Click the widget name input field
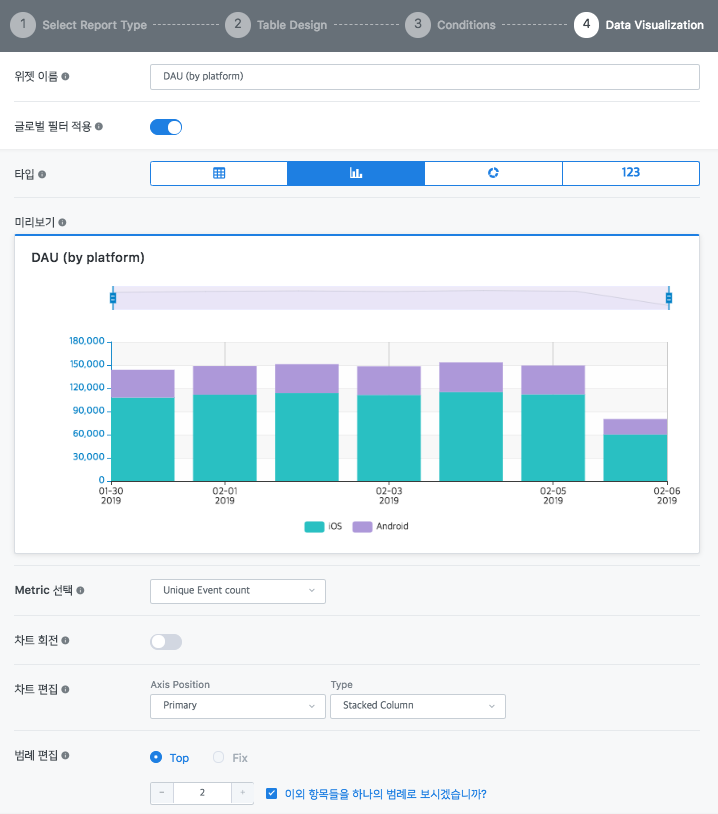The image size is (718, 814). (x=425, y=77)
